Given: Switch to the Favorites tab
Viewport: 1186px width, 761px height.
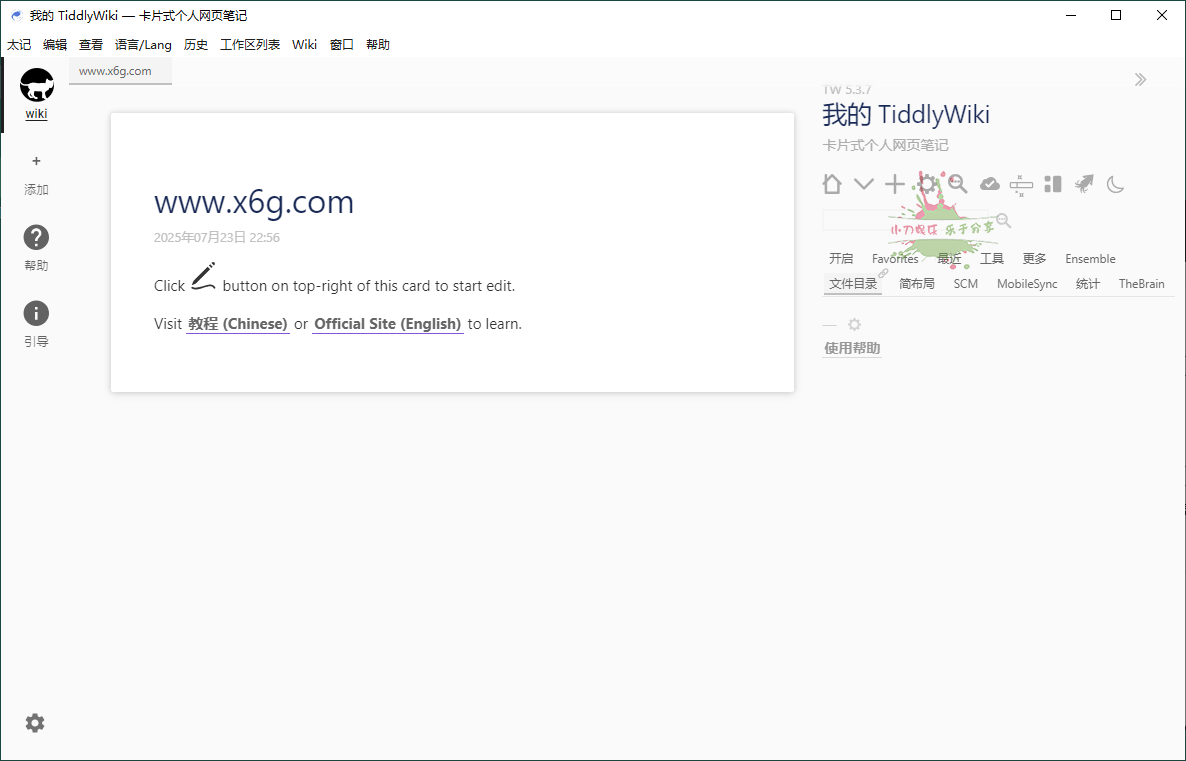Looking at the screenshot, I should 895,258.
